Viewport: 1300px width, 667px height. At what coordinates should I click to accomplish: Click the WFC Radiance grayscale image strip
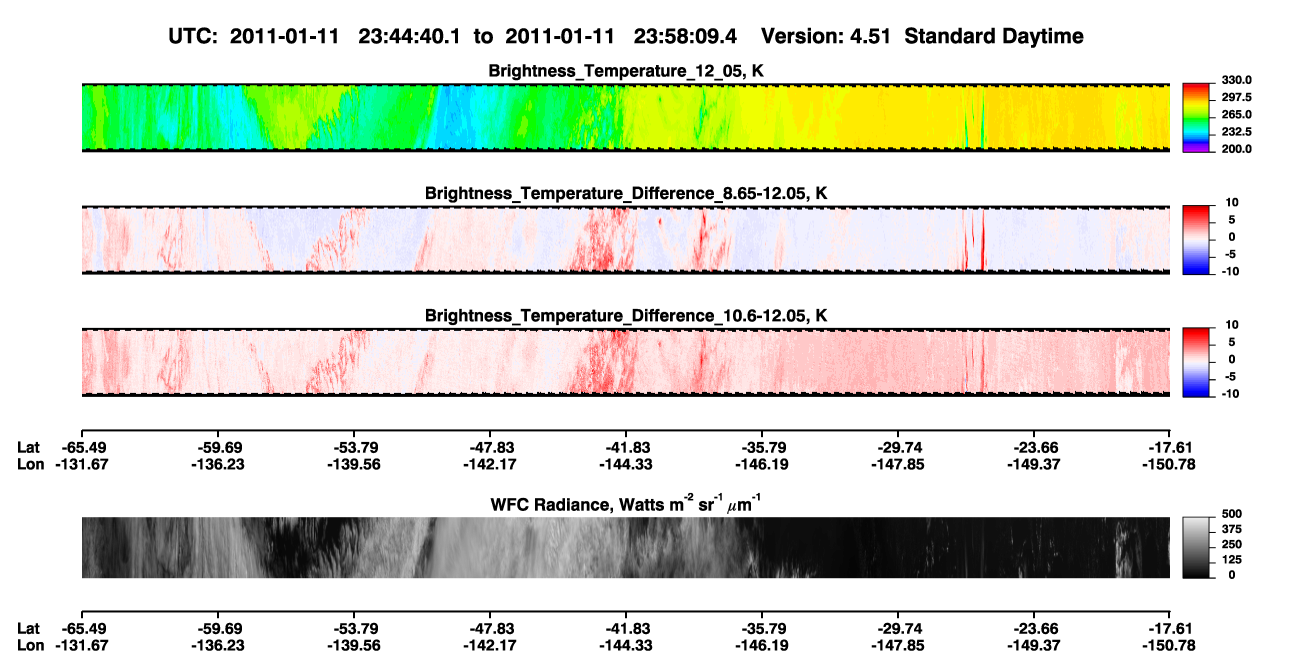(625, 547)
